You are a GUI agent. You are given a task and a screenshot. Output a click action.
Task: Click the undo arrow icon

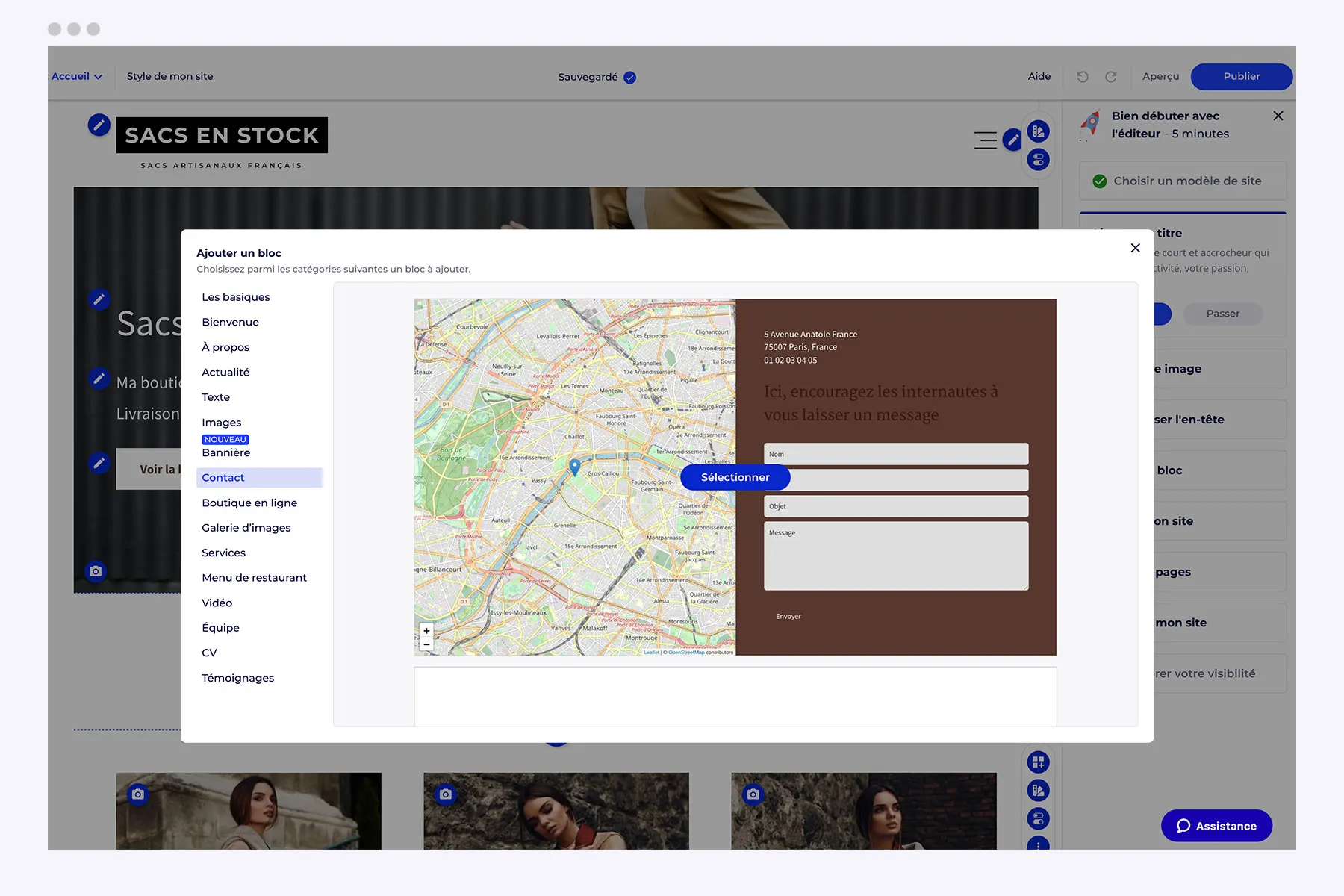(1083, 77)
